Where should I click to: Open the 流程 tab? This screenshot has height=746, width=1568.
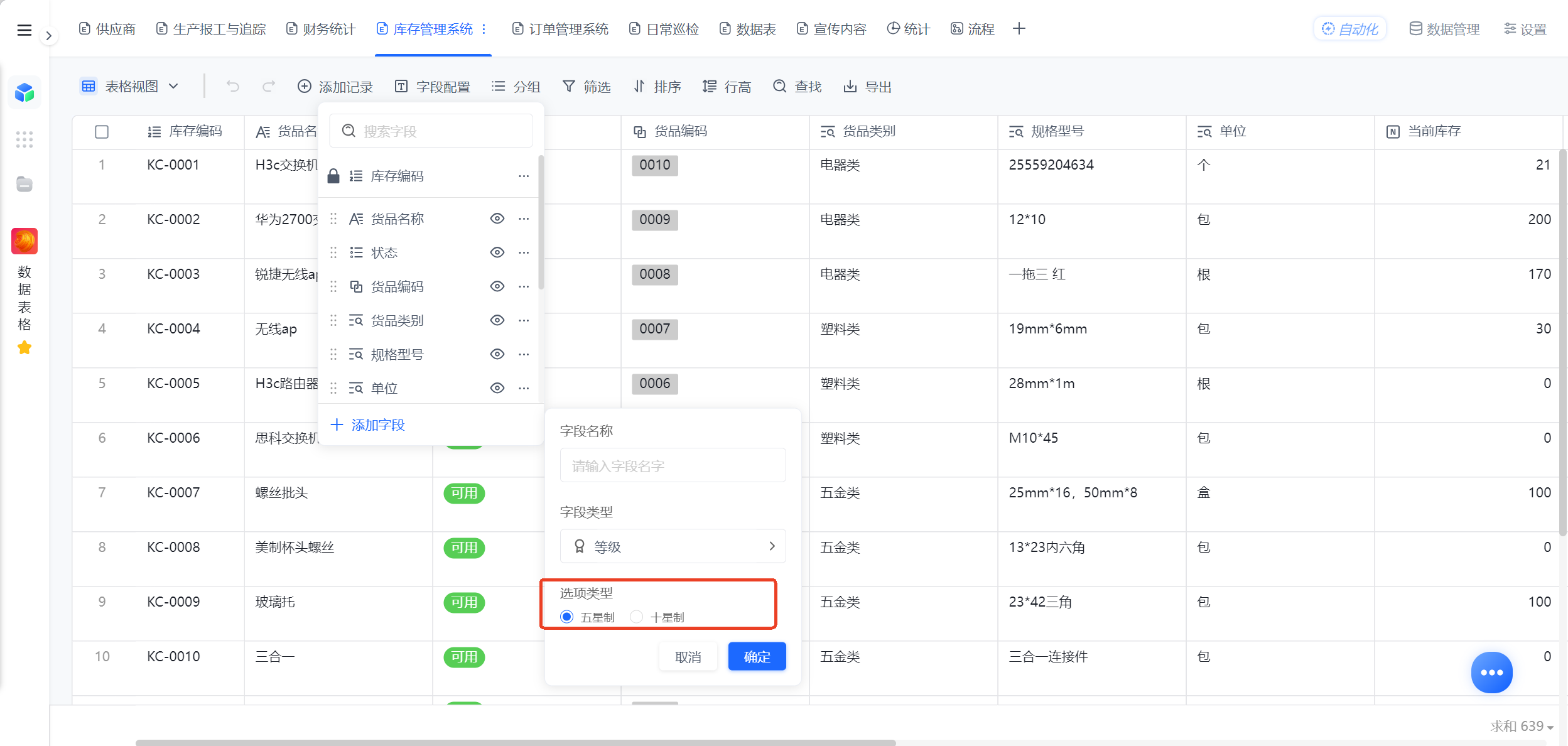click(972, 29)
